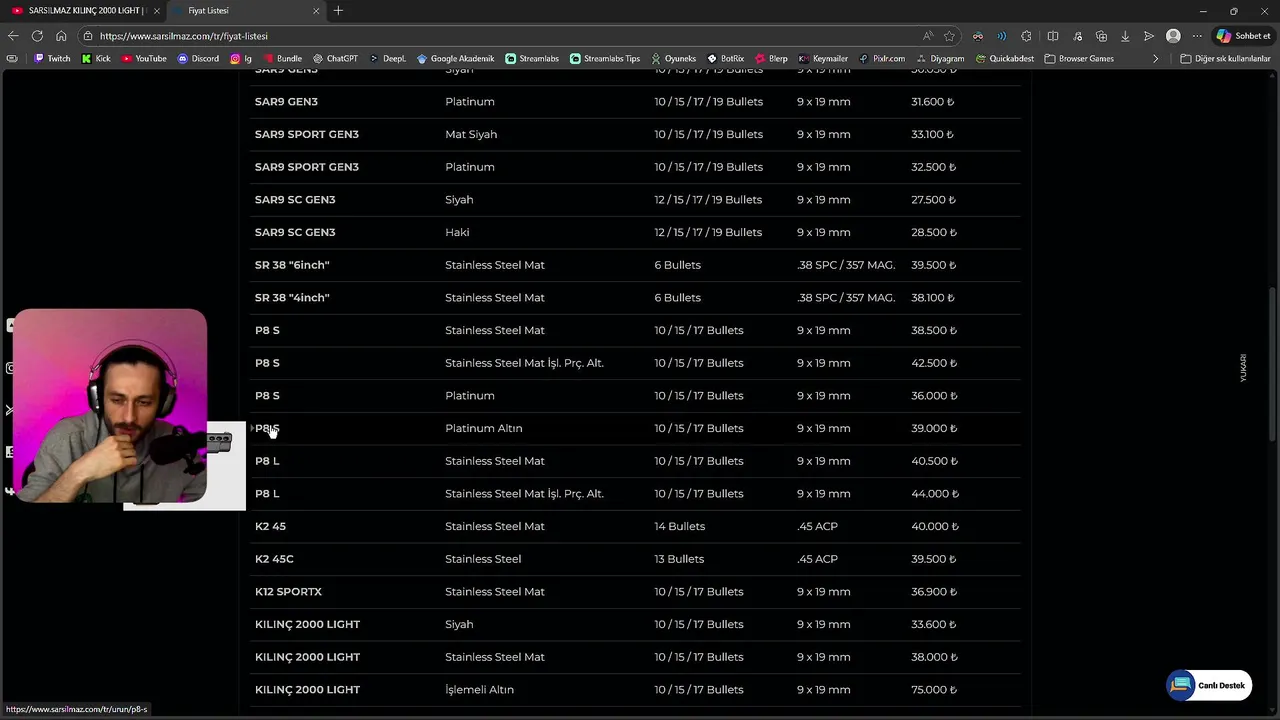Click the leftmost bookmarks bar battery-shaped icon
The image size is (1280, 720).
pyautogui.click(x=12, y=59)
